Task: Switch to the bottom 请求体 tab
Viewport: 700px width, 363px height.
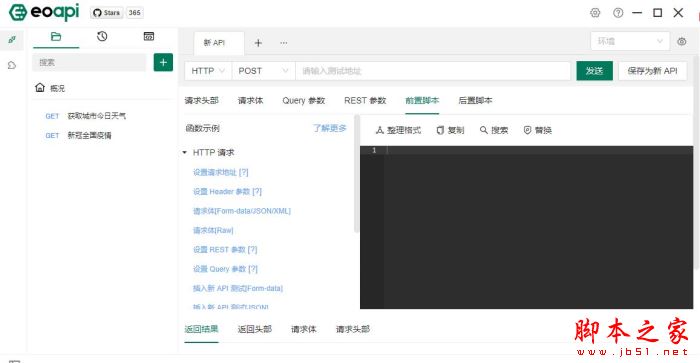Action: [304, 329]
